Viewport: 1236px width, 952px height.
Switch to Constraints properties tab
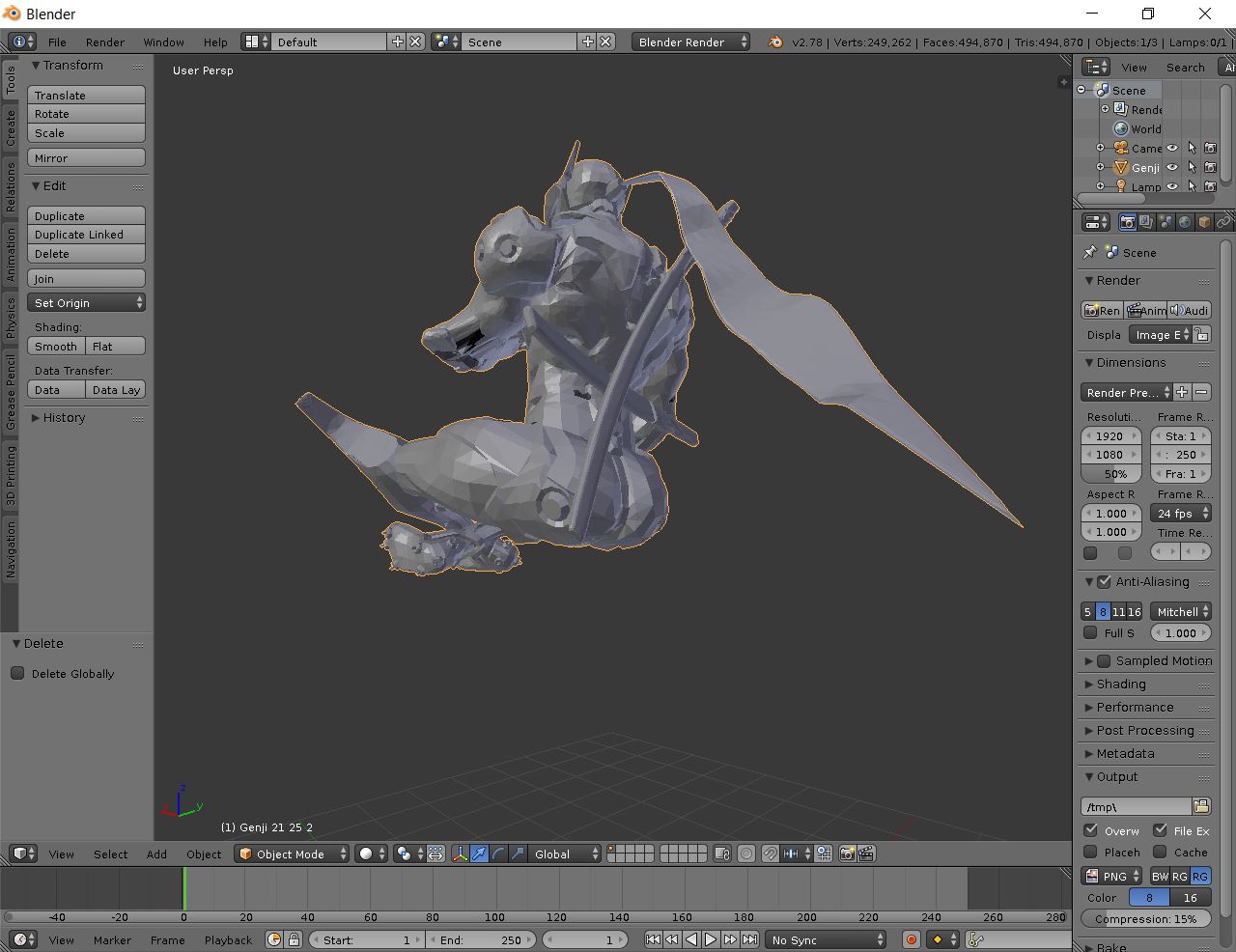click(x=1223, y=222)
